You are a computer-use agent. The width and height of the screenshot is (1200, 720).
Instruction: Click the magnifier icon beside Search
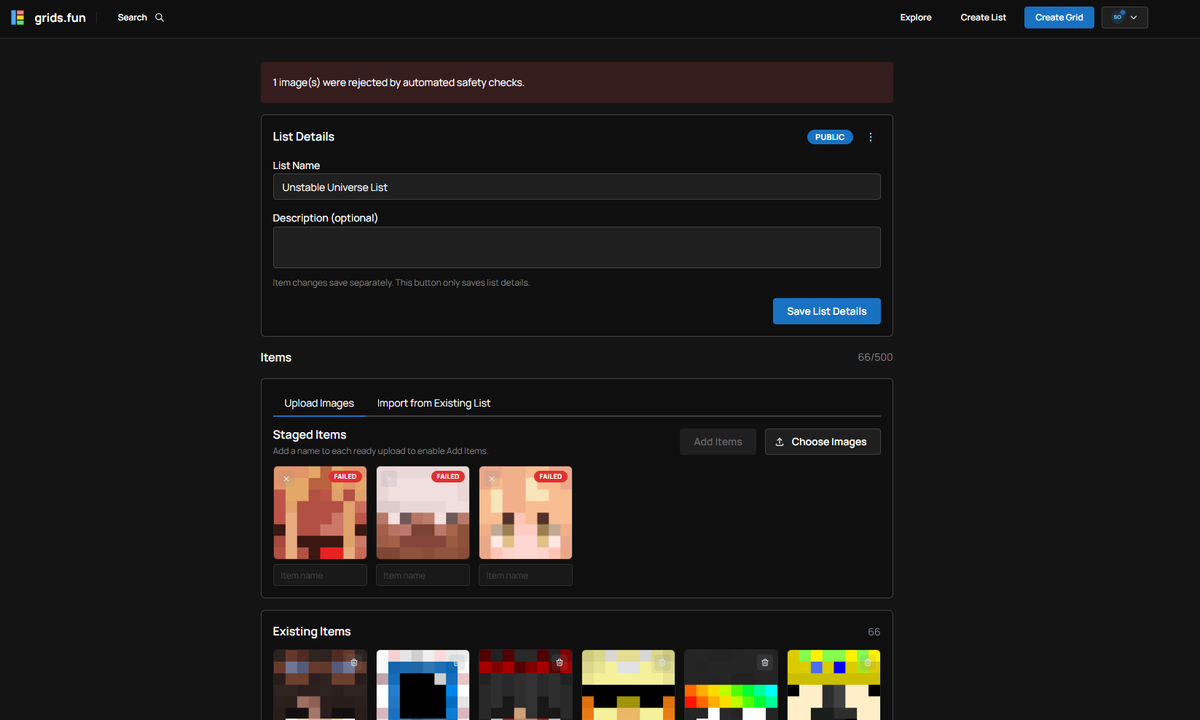(x=160, y=18)
